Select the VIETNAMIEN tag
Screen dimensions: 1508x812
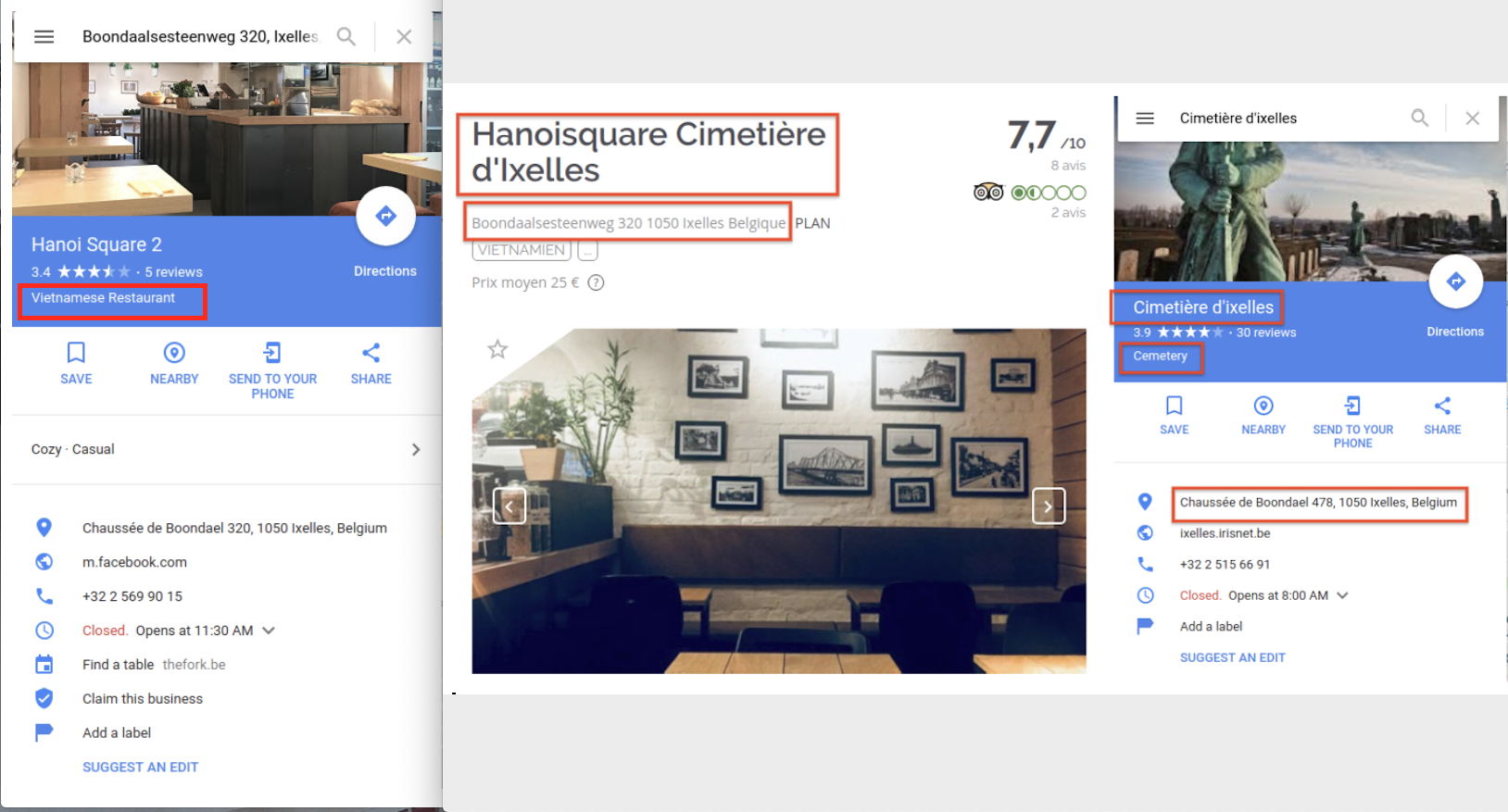pos(522,250)
